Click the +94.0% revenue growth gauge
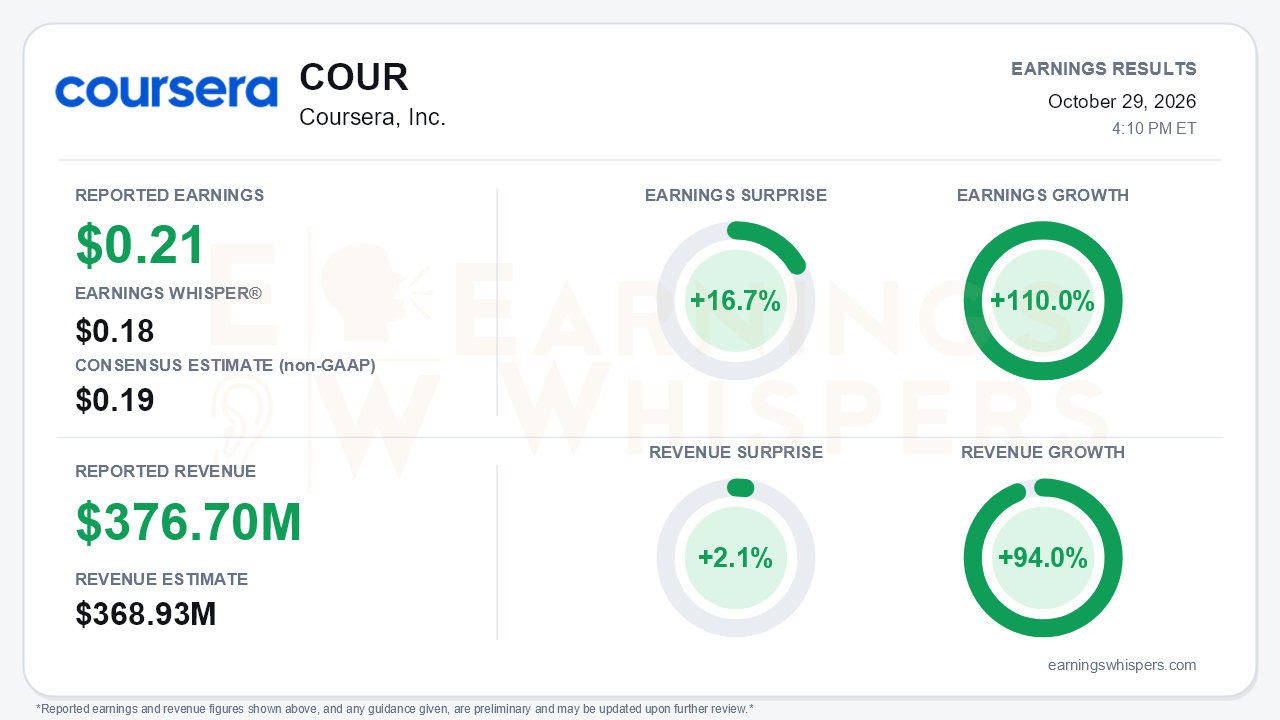The image size is (1280, 720). click(x=1043, y=558)
